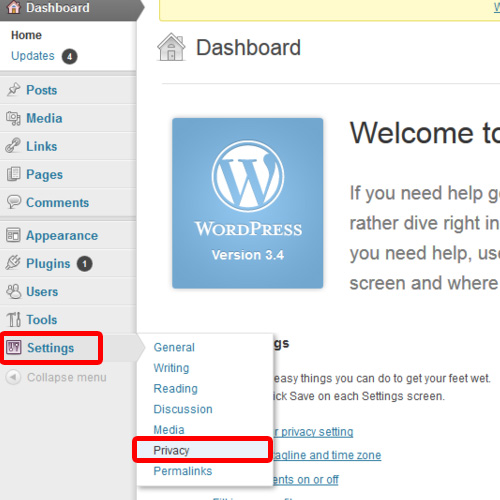The height and width of the screenshot is (500, 500).
Task: Collapse the admin menu arrow
Action: [13, 377]
